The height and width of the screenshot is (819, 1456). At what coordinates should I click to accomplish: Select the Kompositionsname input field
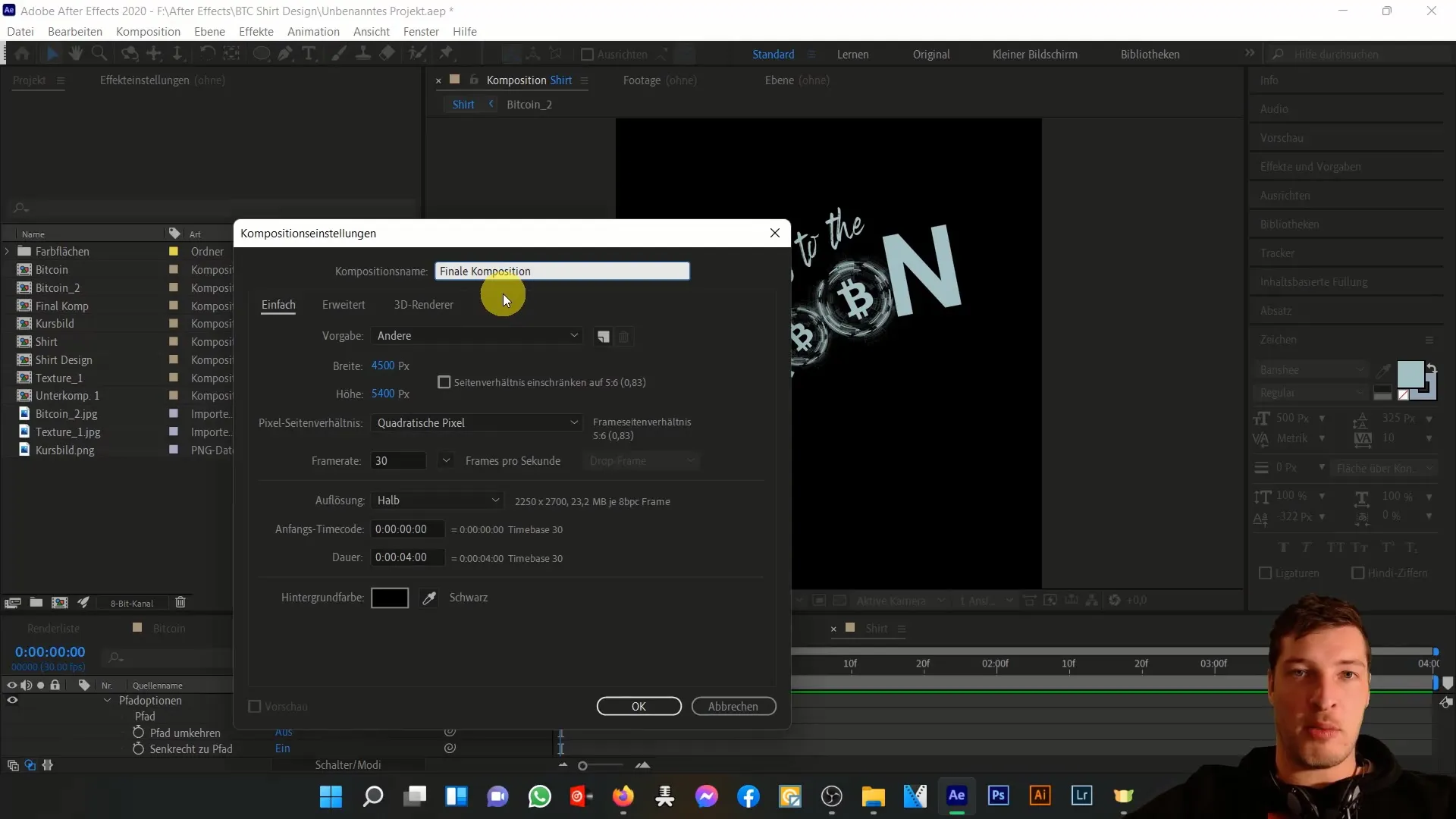click(x=561, y=271)
